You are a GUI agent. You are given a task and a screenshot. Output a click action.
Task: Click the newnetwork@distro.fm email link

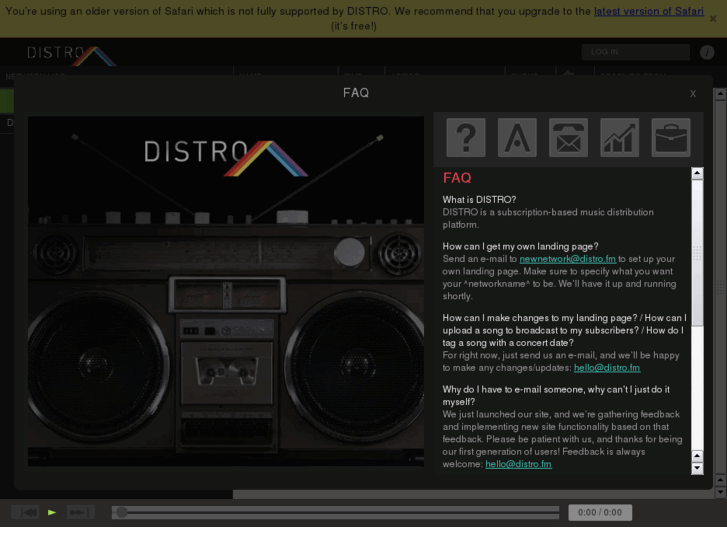pyautogui.click(x=568, y=259)
